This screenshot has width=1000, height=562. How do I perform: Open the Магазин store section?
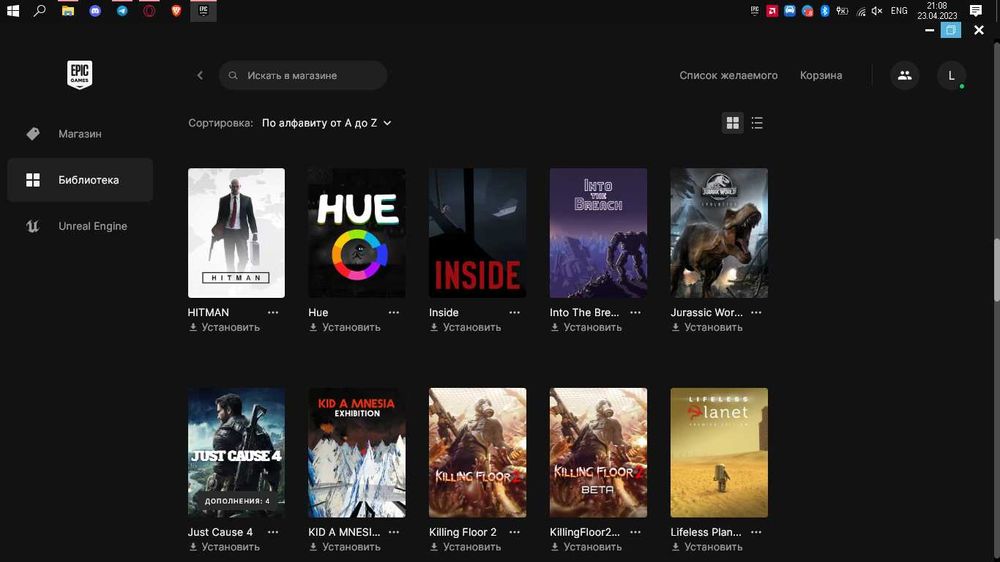click(80, 134)
